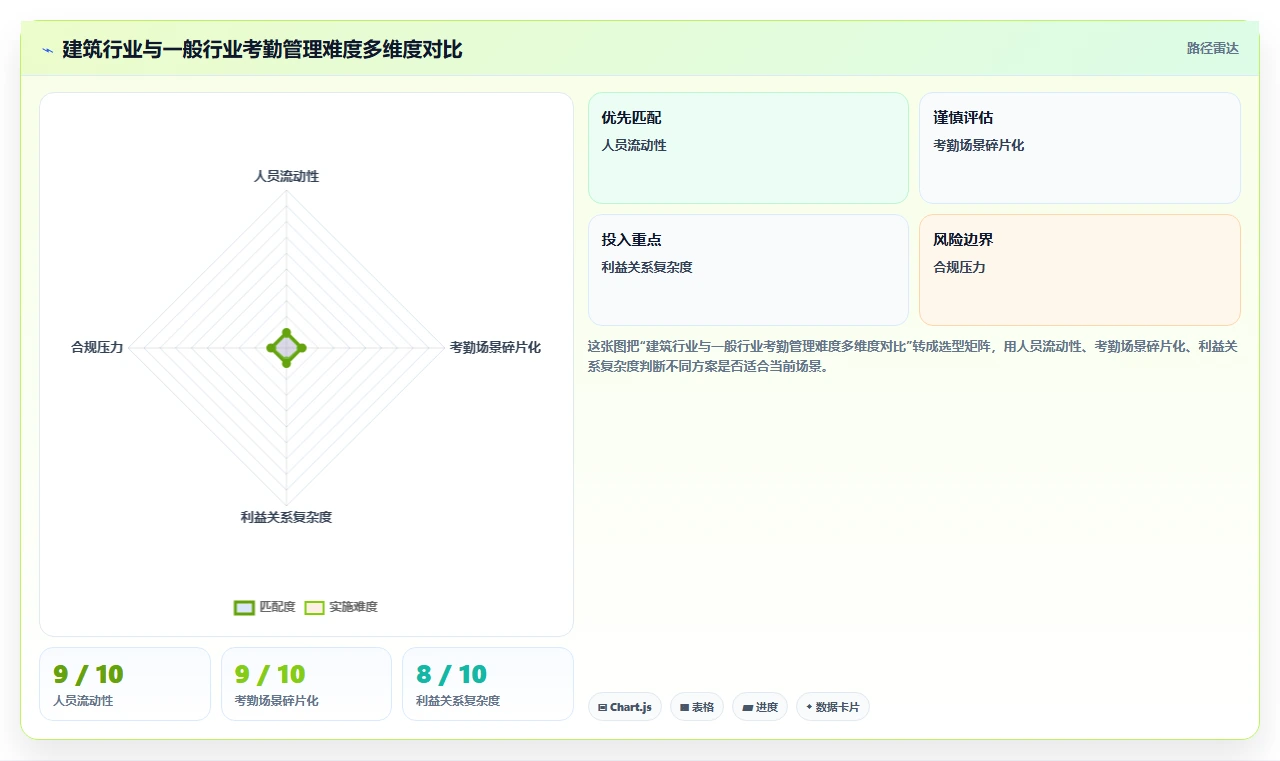The image size is (1280, 761).
Task: Click the 9 / 10 人员流动性 stat card
Action: tap(125, 684)
